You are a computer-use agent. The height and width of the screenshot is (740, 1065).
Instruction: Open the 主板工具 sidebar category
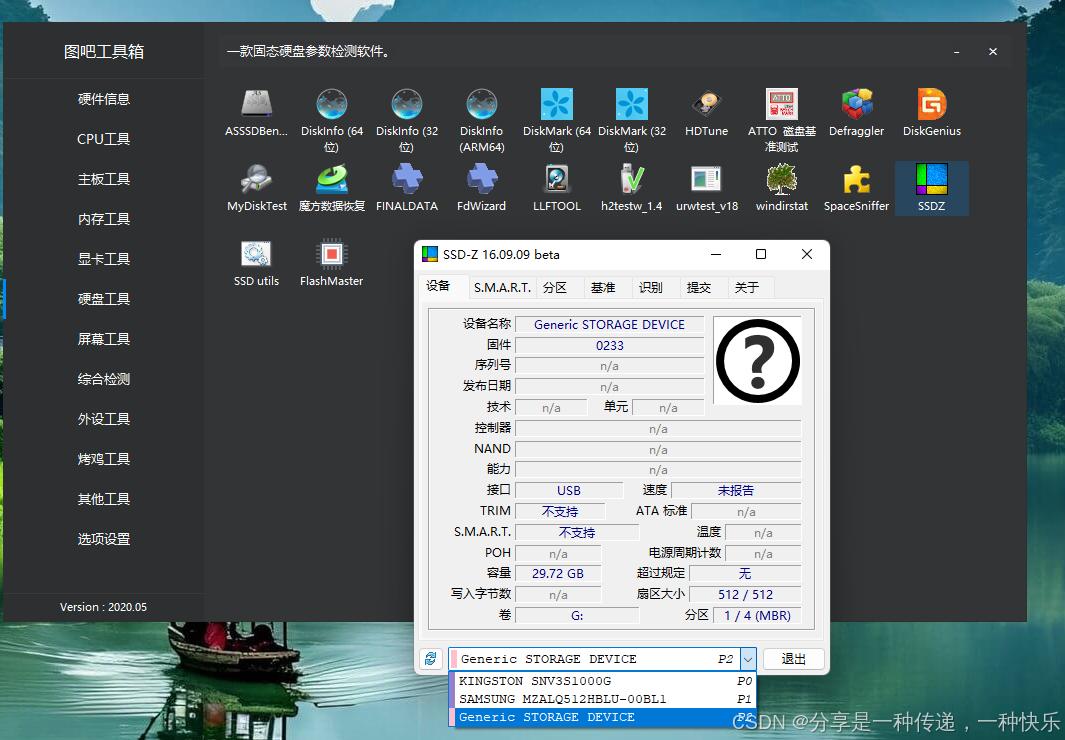[x=103, y=179]
